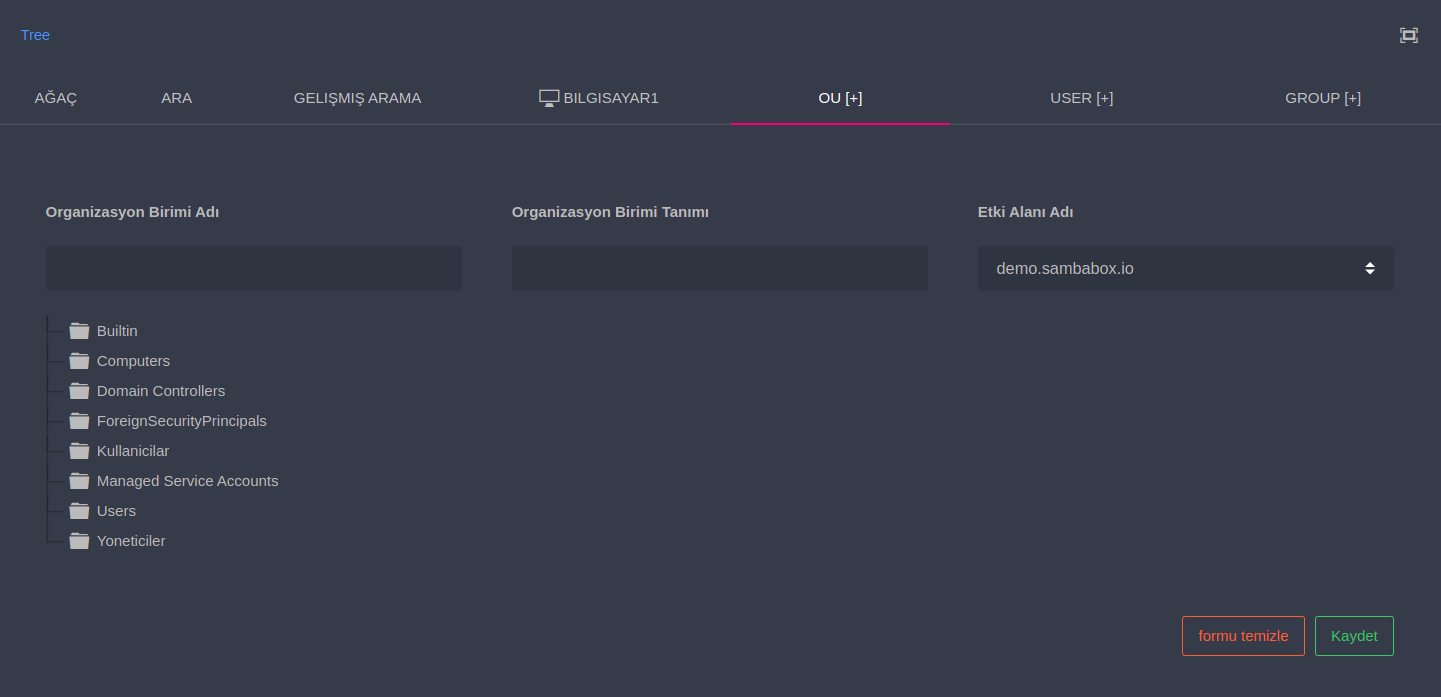
Task: Click the Builtin folder icon
Action: click(79, 331)
